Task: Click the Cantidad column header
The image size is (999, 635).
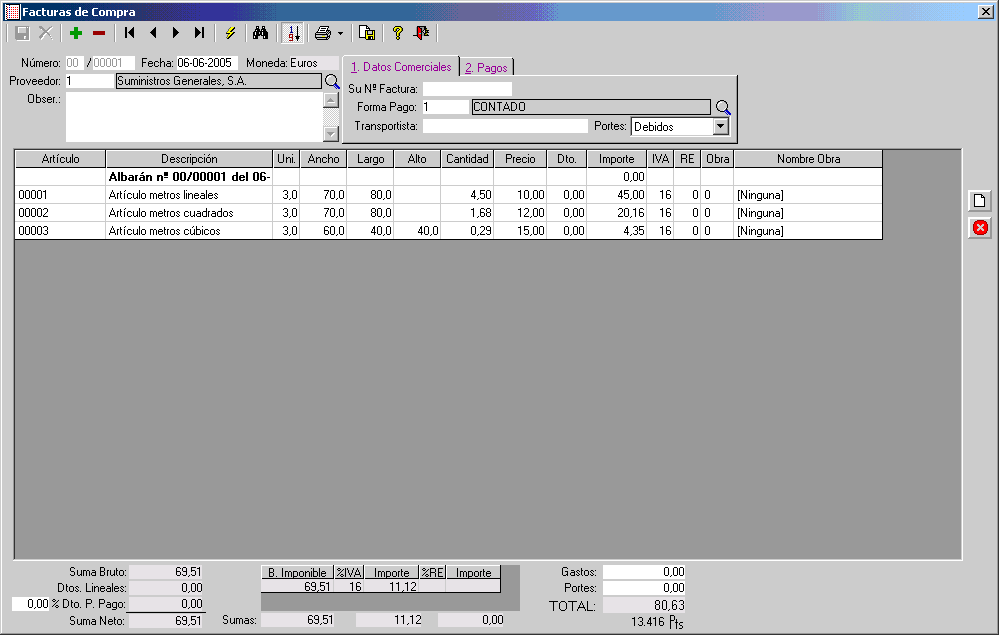Action: (467, 159)
